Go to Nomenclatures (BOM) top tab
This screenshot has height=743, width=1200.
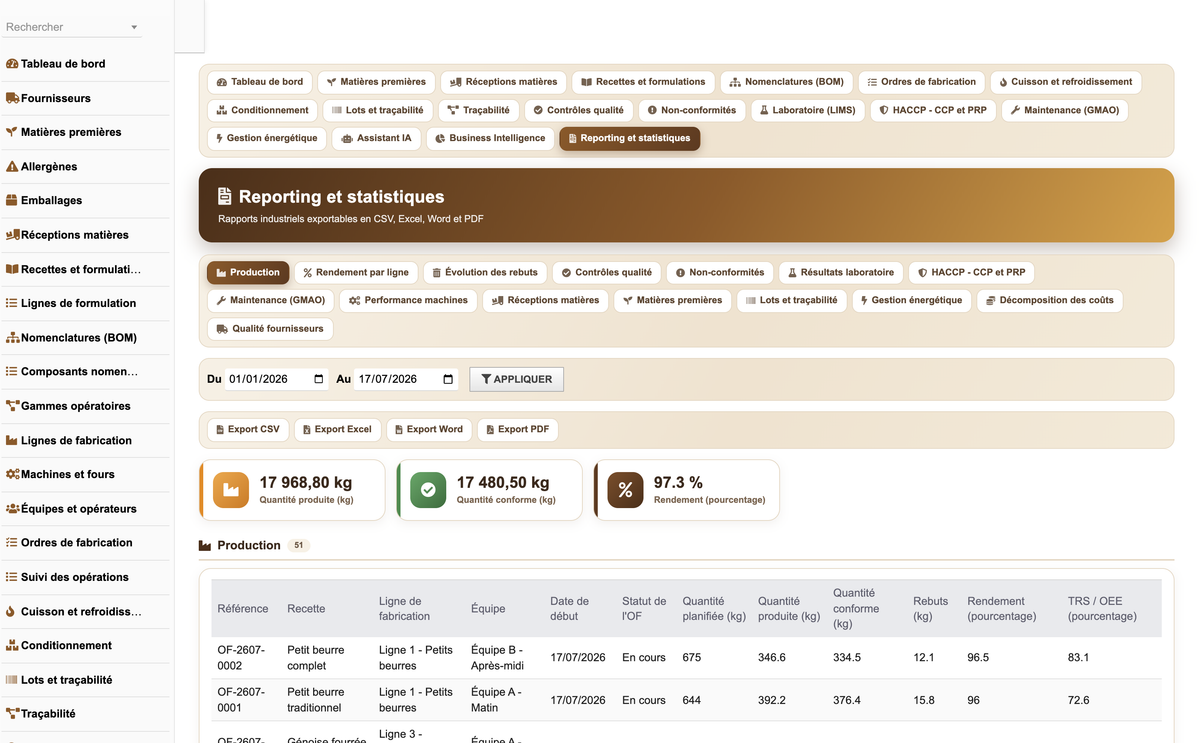[x=786, y=82]
